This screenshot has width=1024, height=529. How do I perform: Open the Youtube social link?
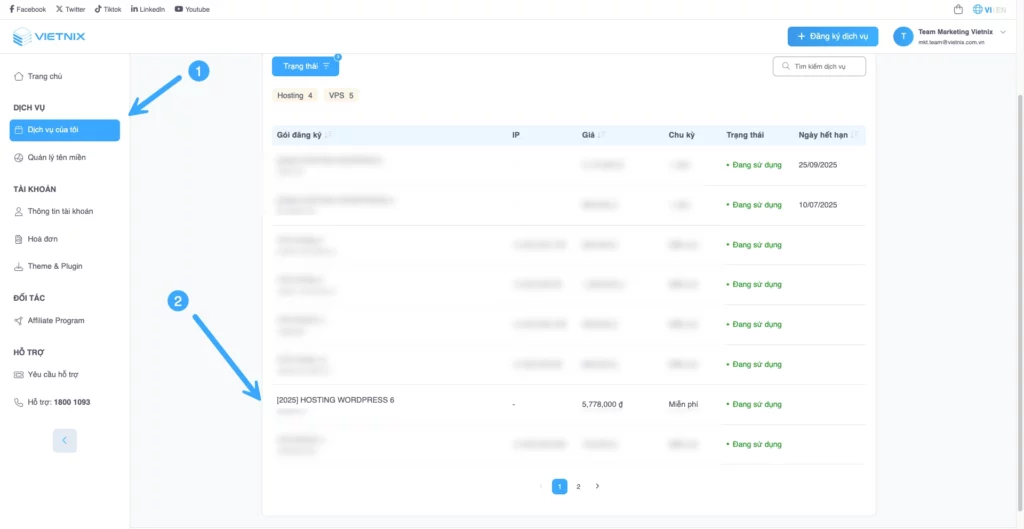pyautogui.click(x=192, y=9)
